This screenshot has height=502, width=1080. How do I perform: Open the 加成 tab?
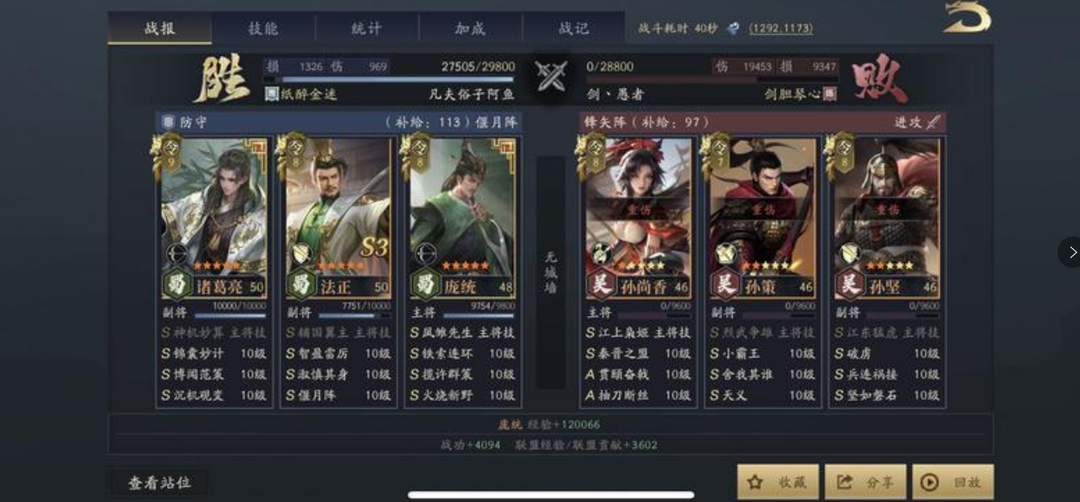point(470,28)
